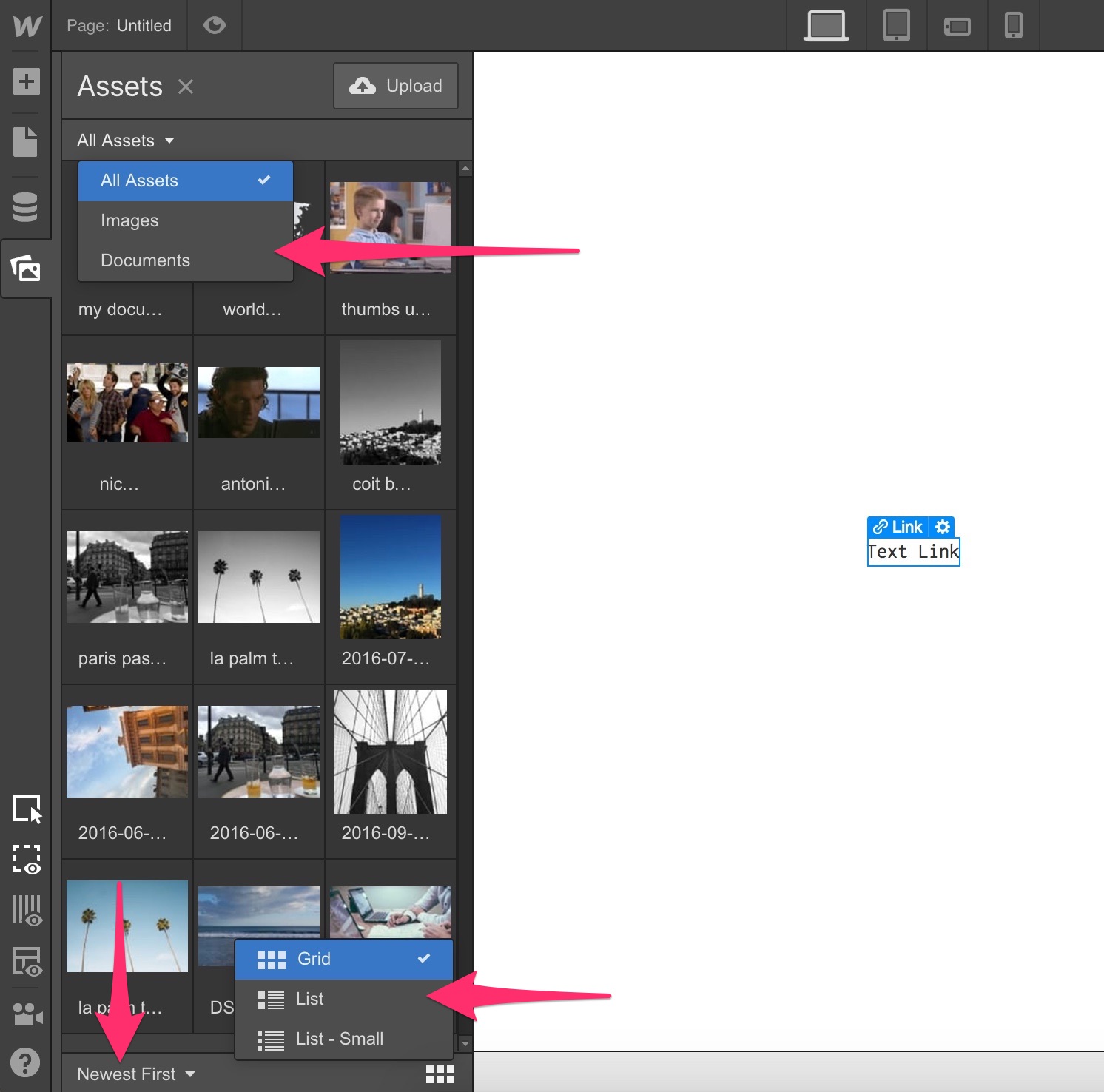Click the grid layout icon at panel bottom

pyautogui.click(x=440, y=1074)
